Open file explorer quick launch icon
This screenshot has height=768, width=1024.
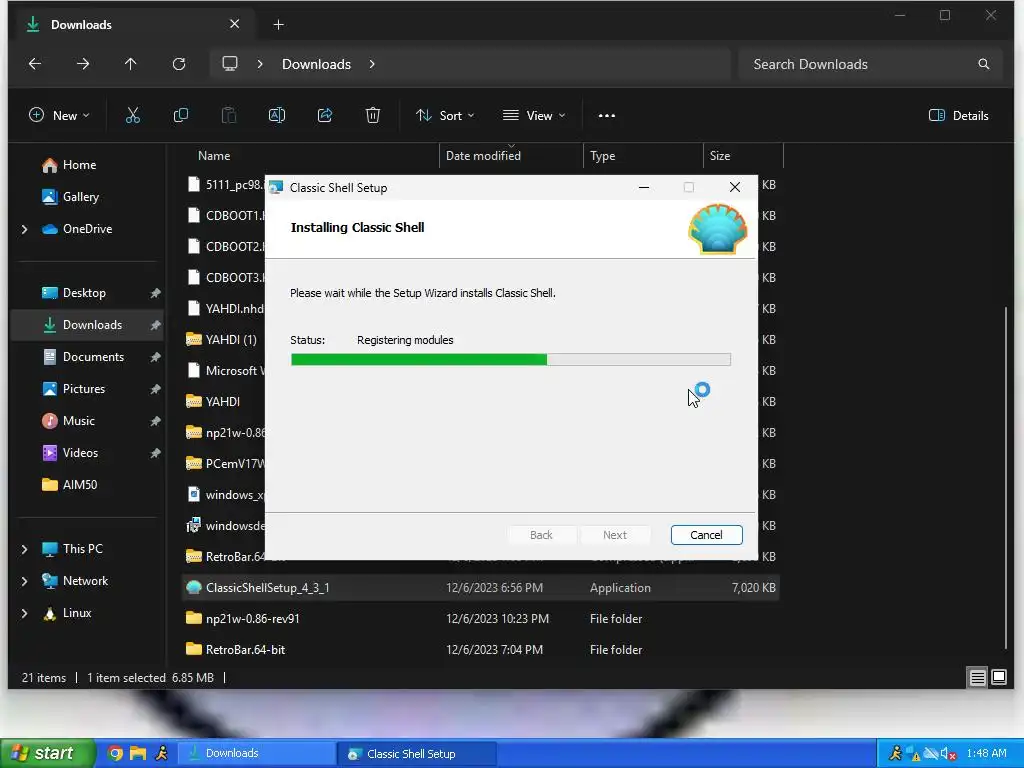pos(138,753)
